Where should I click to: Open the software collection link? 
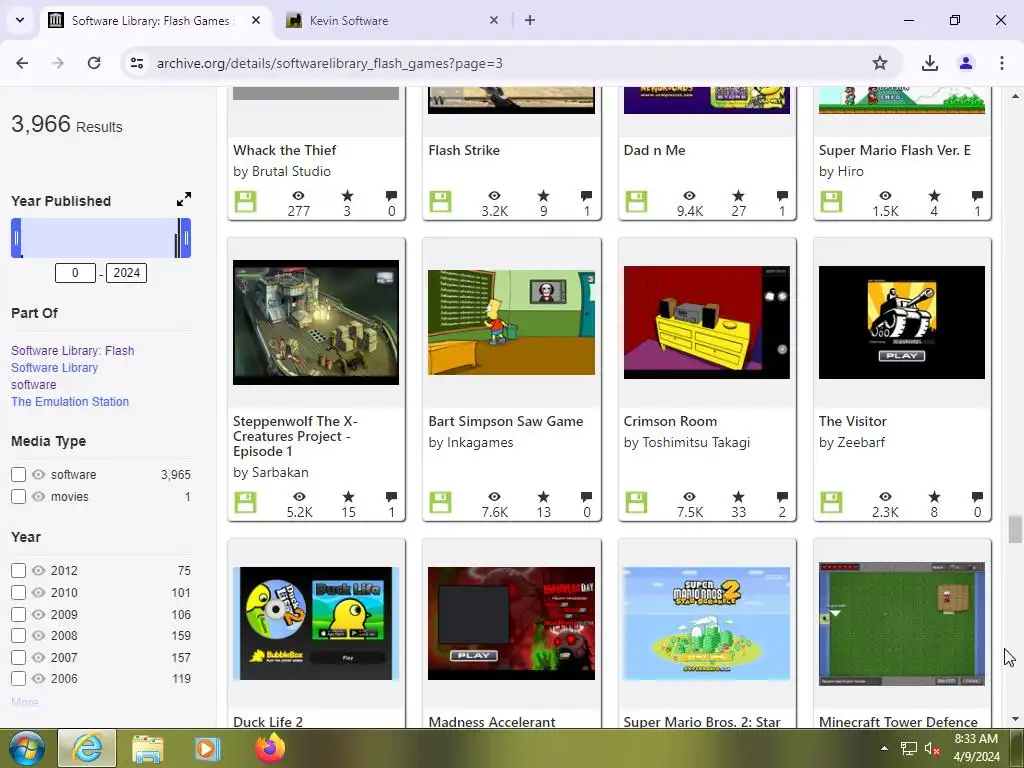pyautogui.click(x=33, y=385)
